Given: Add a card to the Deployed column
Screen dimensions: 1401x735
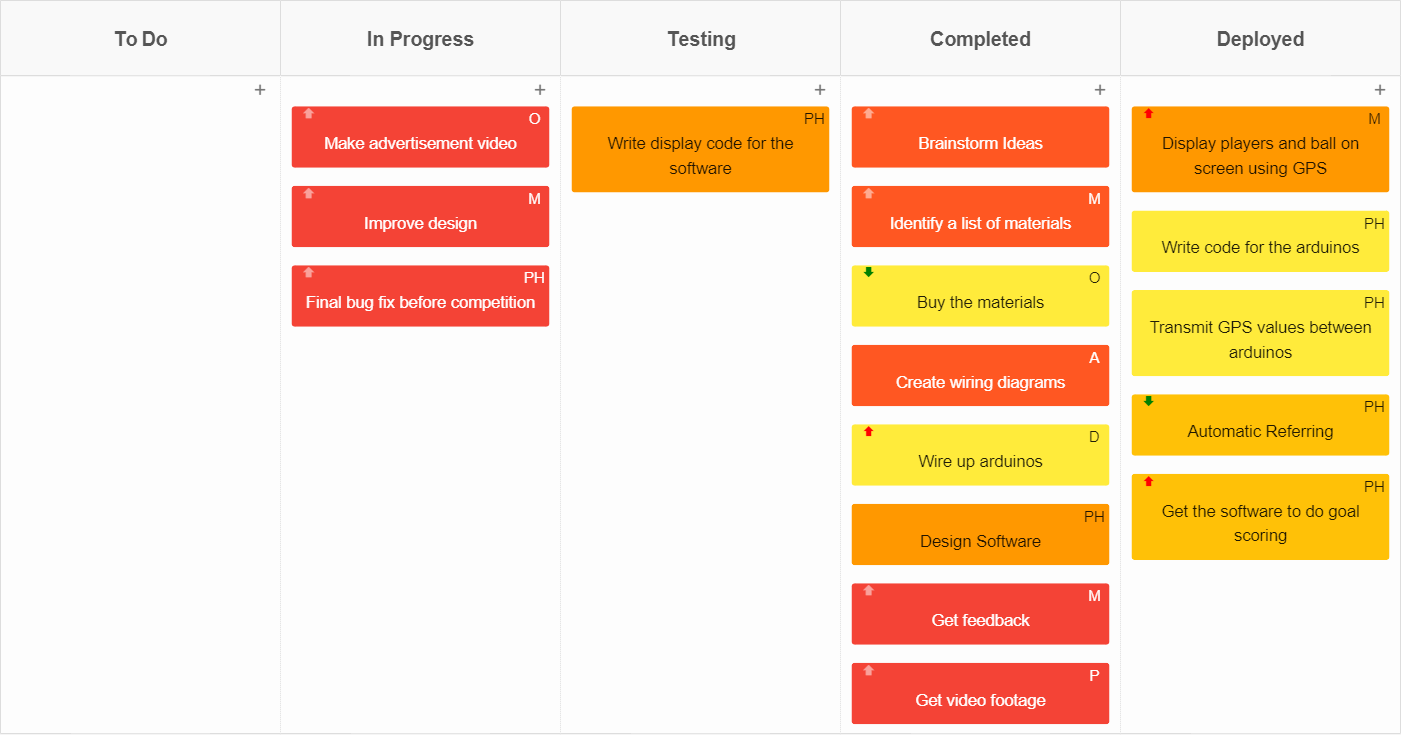Looking at the screenshot, I should (x=1380, y=89).
